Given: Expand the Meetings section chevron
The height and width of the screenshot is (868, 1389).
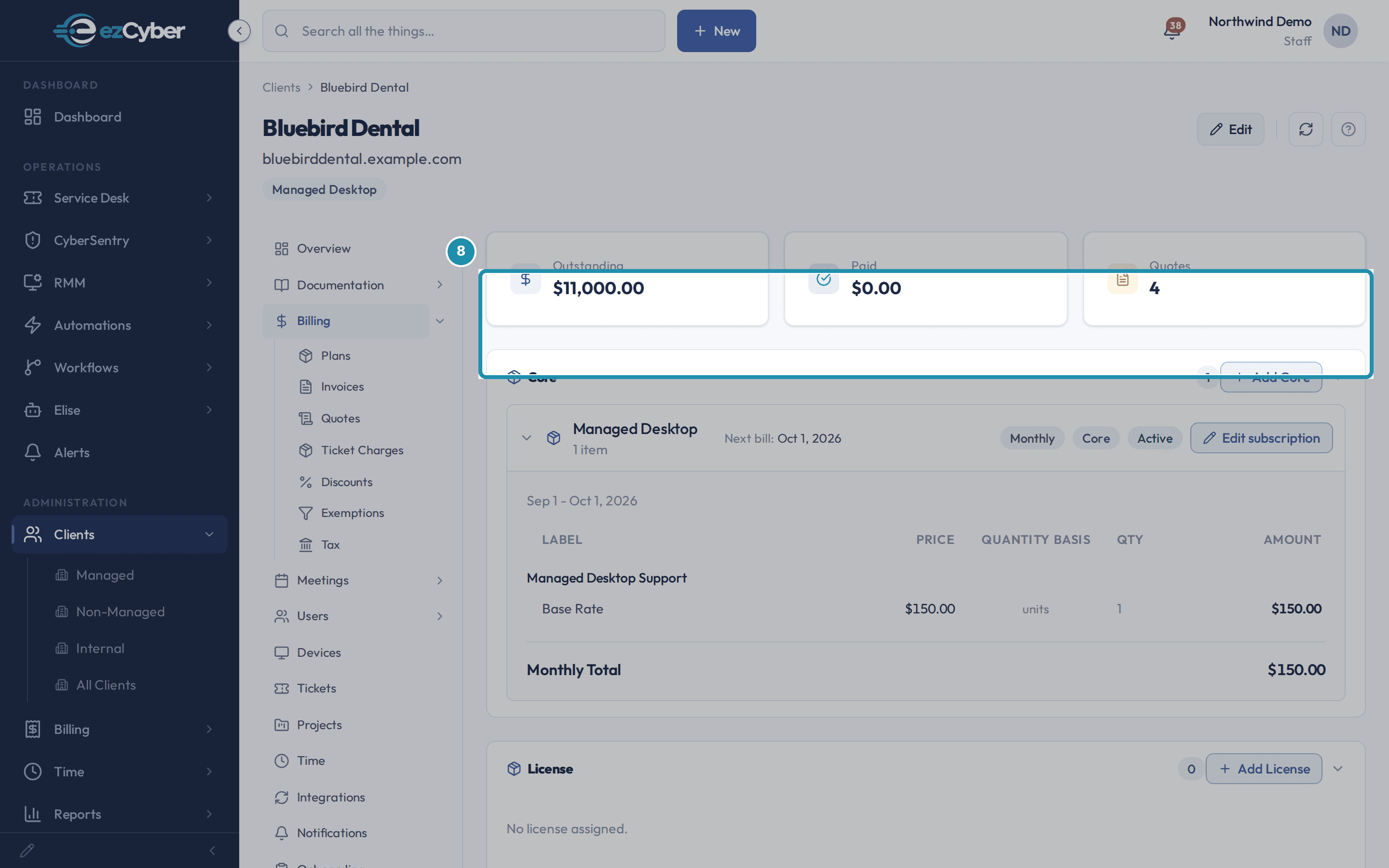Looking at the screenshot, I should (x=440, y=581).
